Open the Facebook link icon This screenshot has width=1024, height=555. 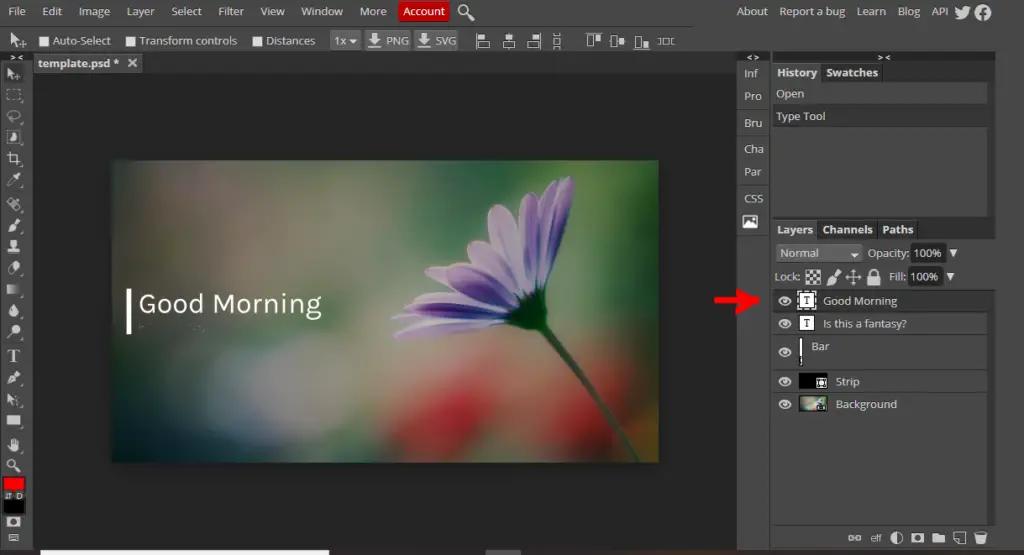(983, 12)
